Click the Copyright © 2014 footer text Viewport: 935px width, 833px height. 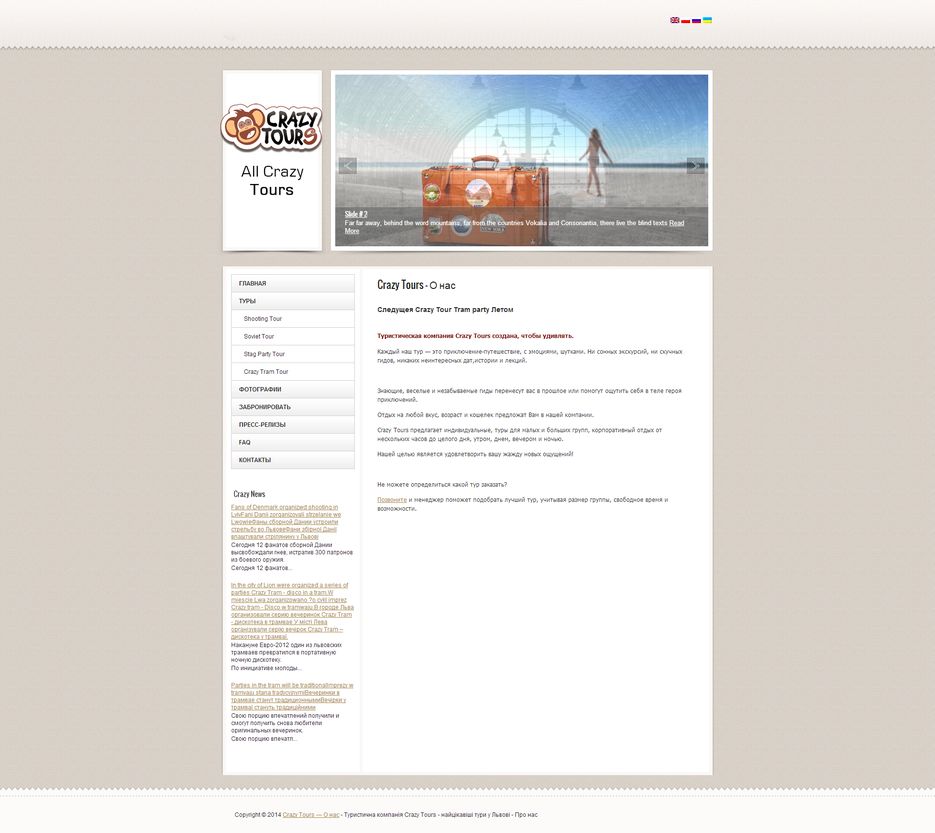point(258,815)
